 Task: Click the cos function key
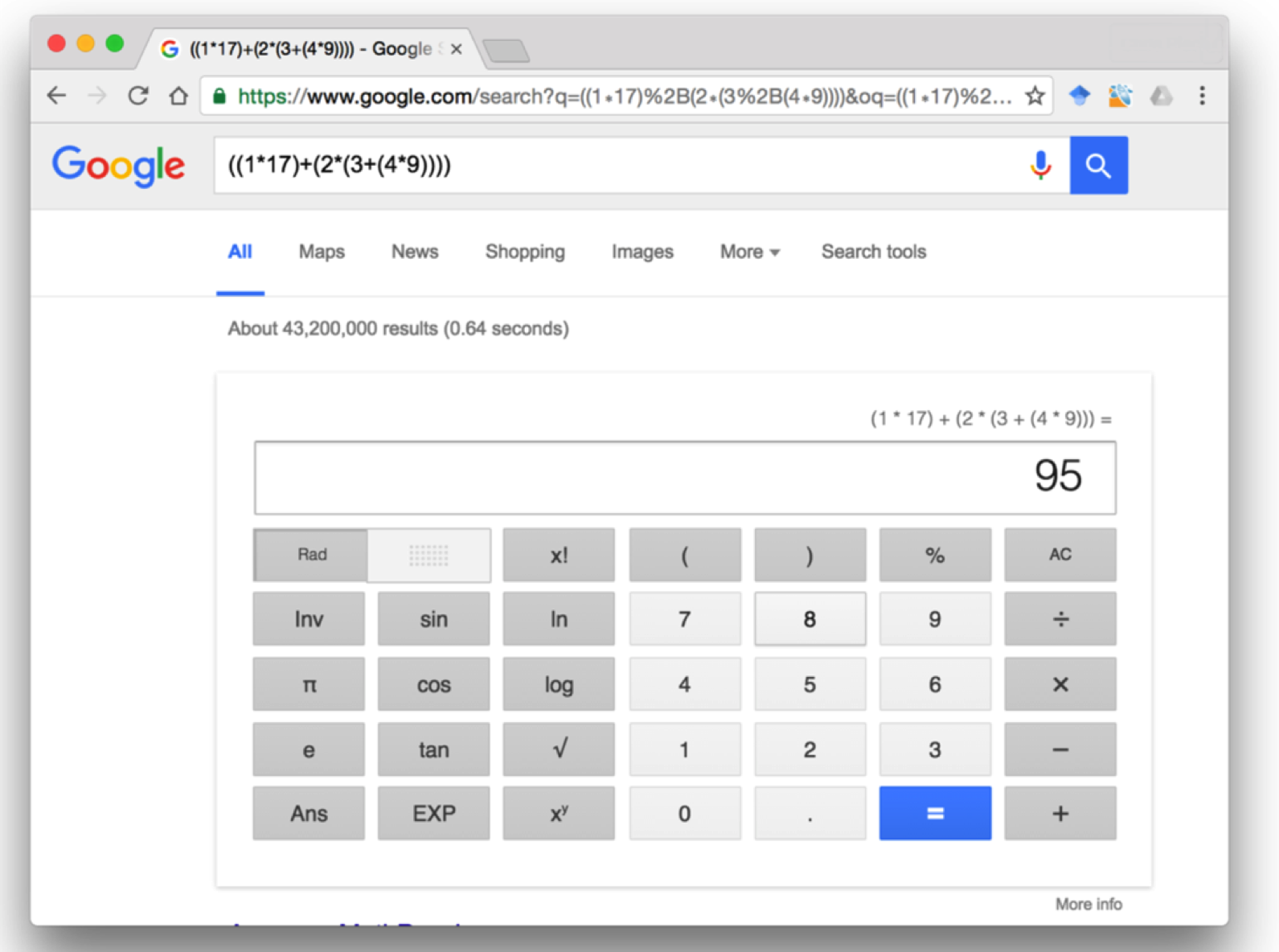point(434,684)
